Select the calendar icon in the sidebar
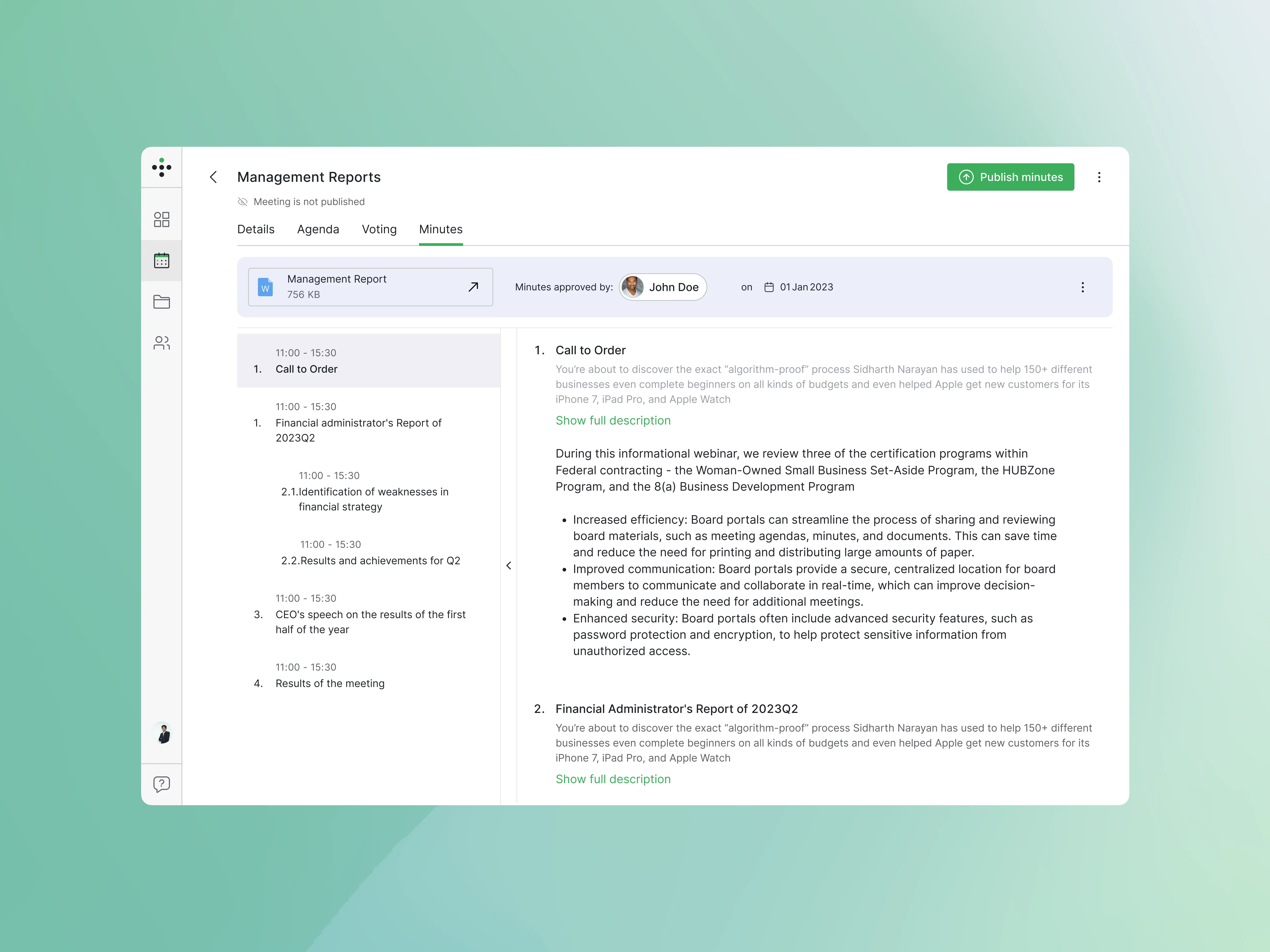The height and width of the screenshot is (952, 1270). point(162,260)
